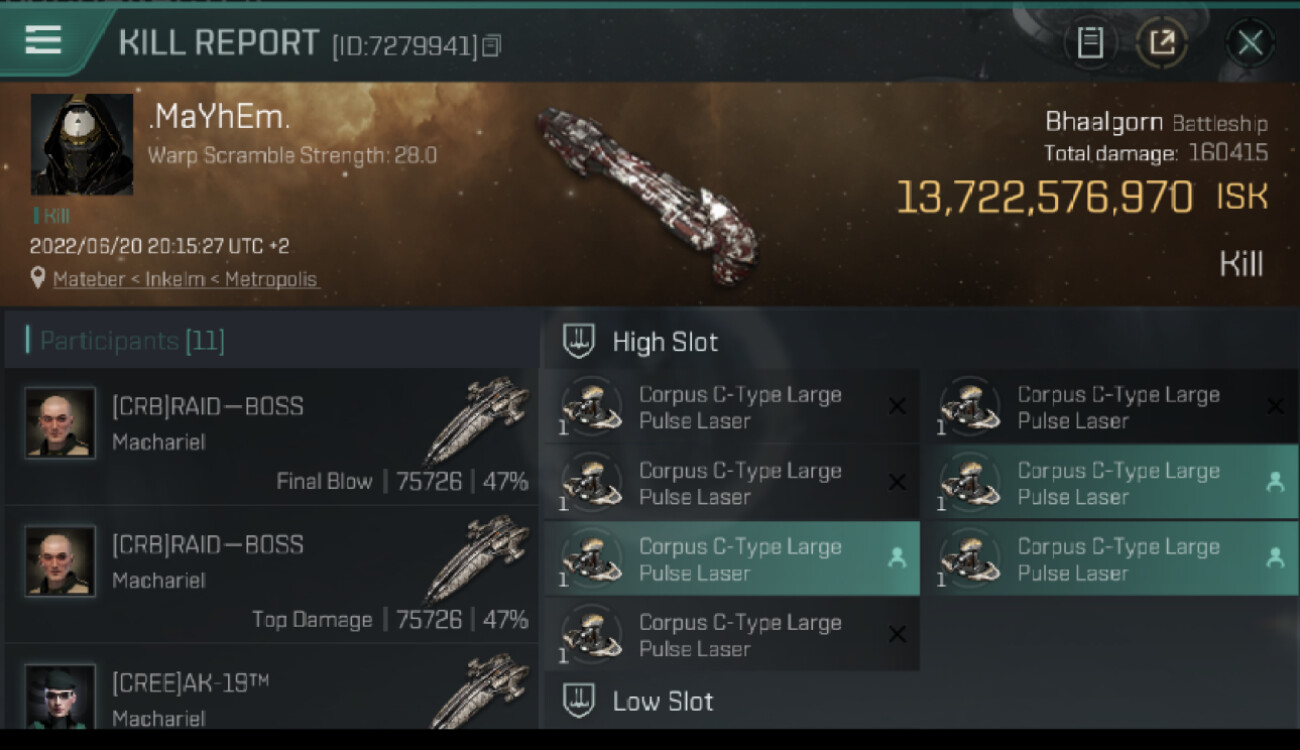Click the X mark on top-right pulse laser
The image size is (1300, 750).
click(x=1275, y=406)
